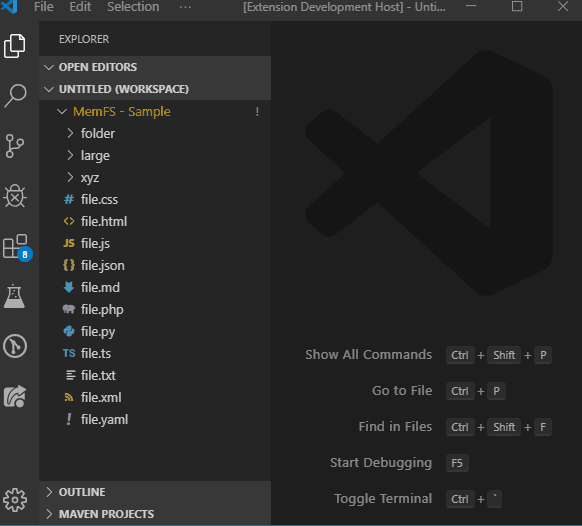Open the Explorer view in activity bar
This screenshot has height=526, width=582.
click(x=15, y=46)
